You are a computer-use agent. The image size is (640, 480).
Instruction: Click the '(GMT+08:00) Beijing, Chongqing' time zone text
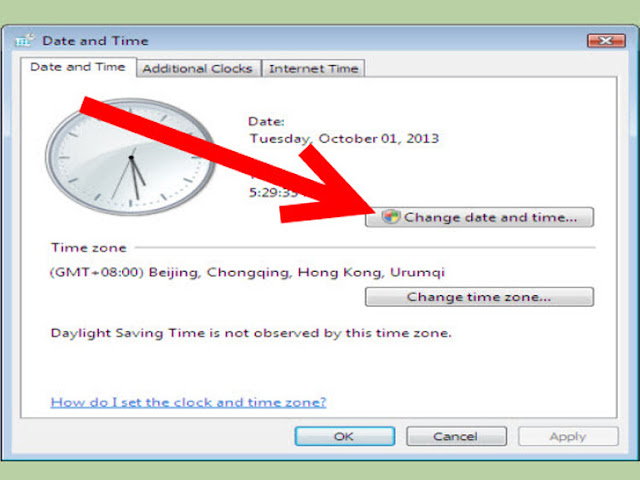coord(247,272)
